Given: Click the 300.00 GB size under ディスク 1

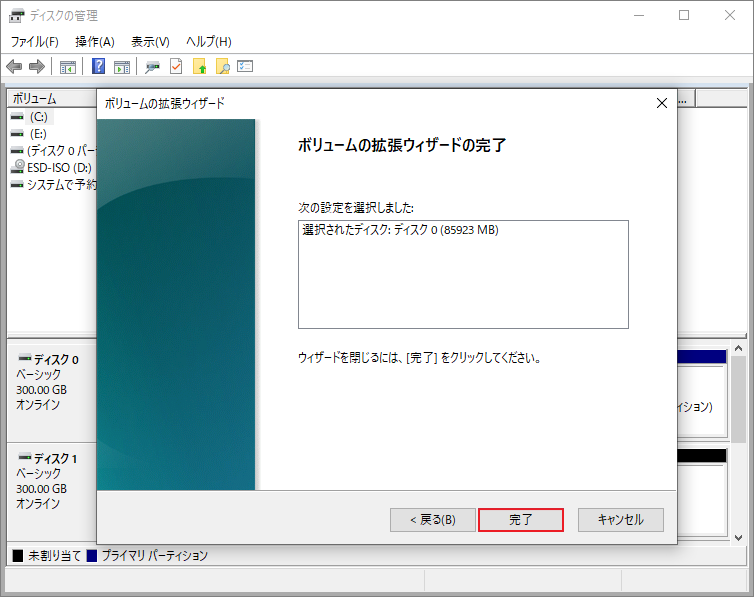Looking at the screenshot, I should tap(41, 489).
